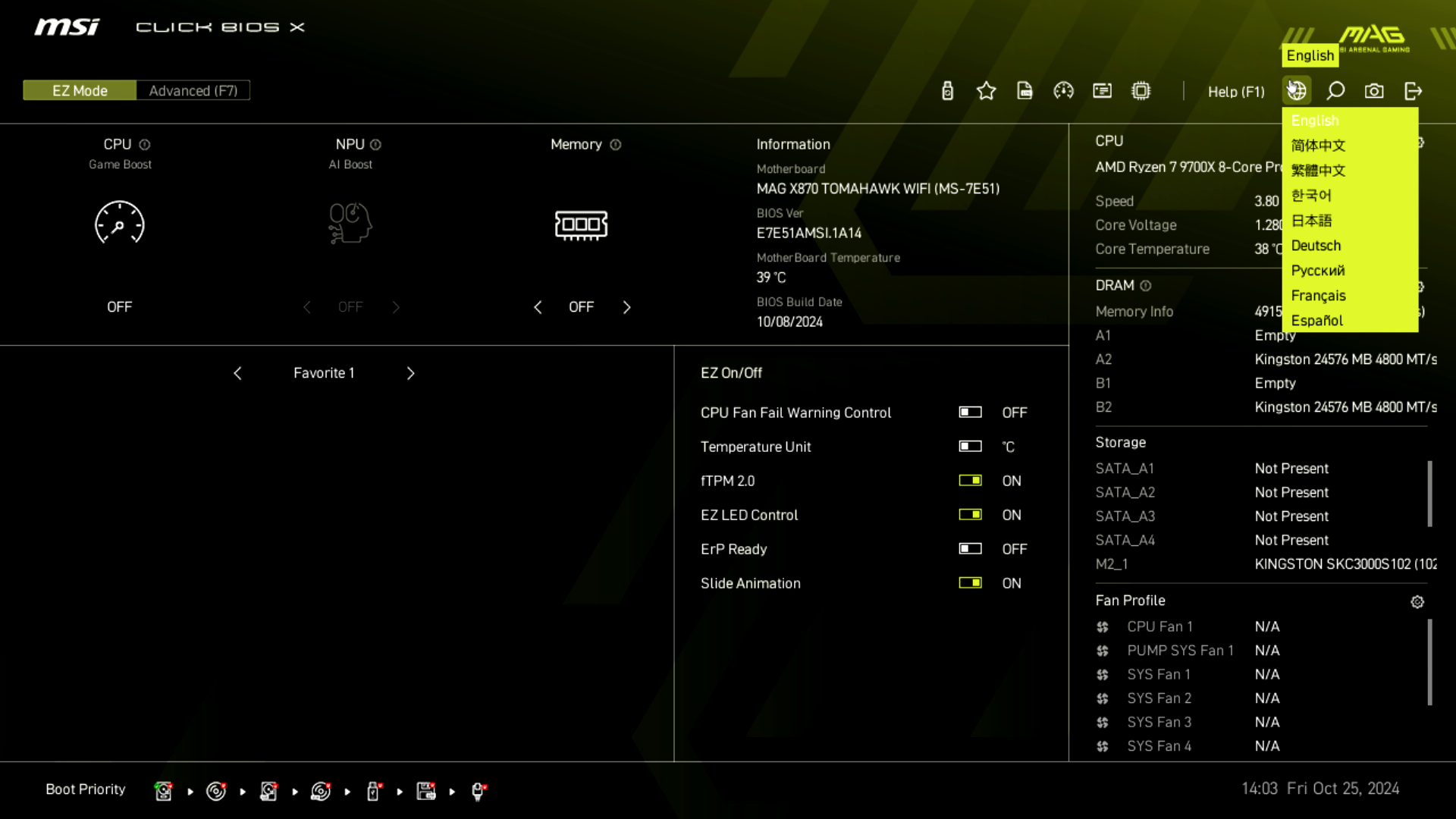Click the AI Boost NPU icon
1456x819 pixels.
click(349, 223)
